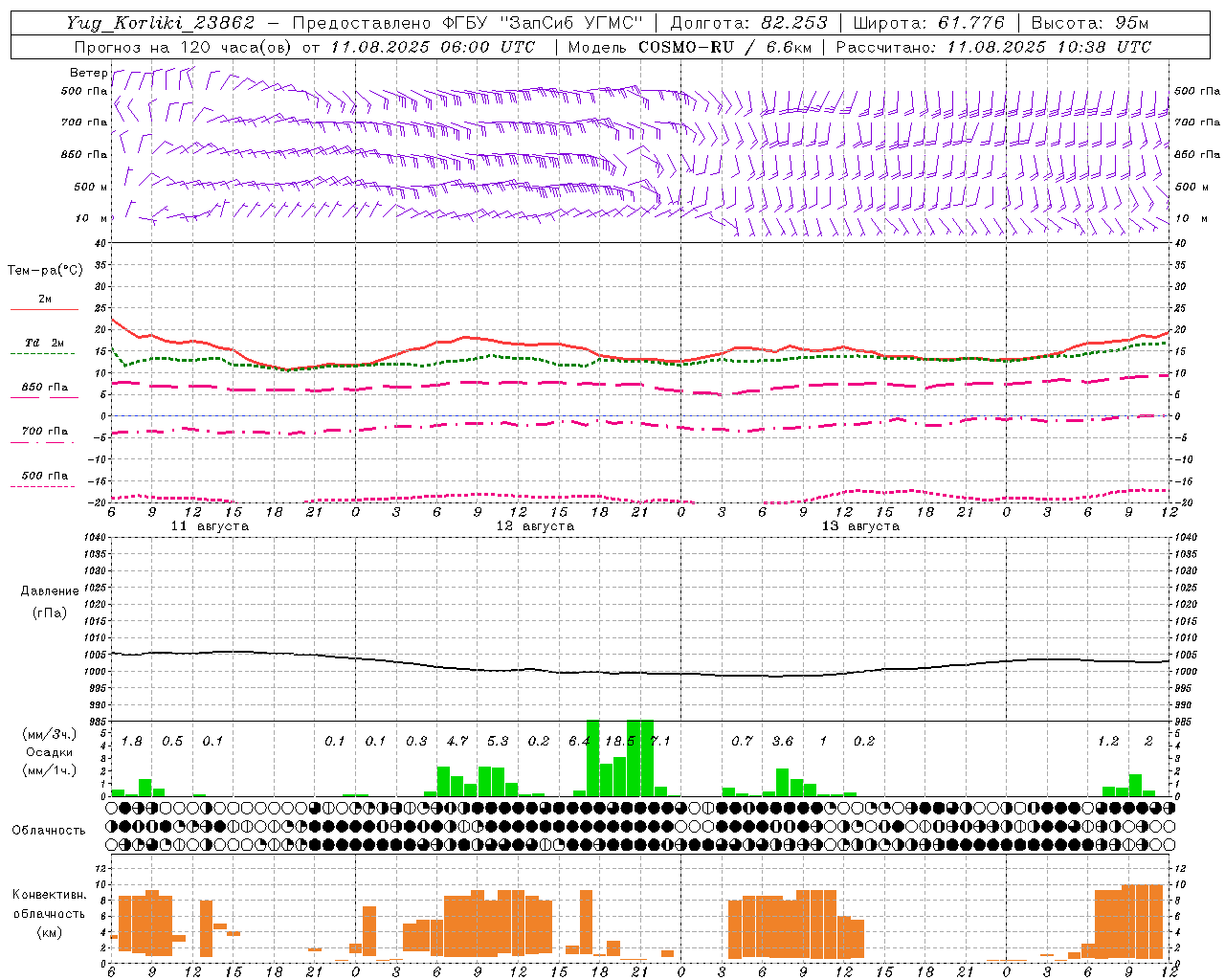Click the precipitation value 1.2

[1108, 741]
